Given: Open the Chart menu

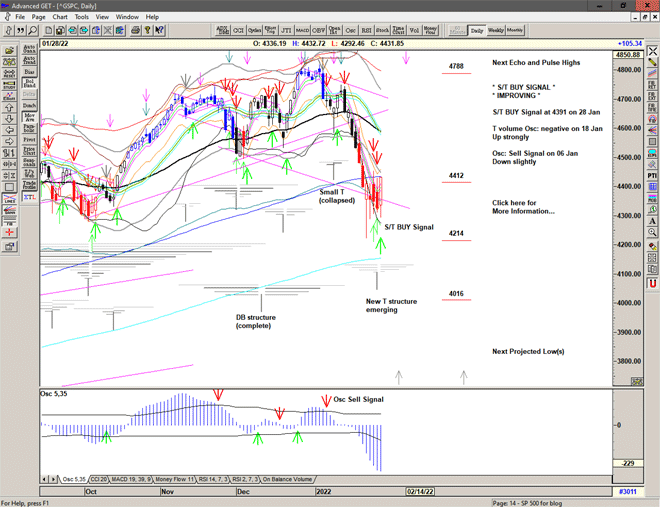Looking at the screenshot, I should tap(59, 17).
